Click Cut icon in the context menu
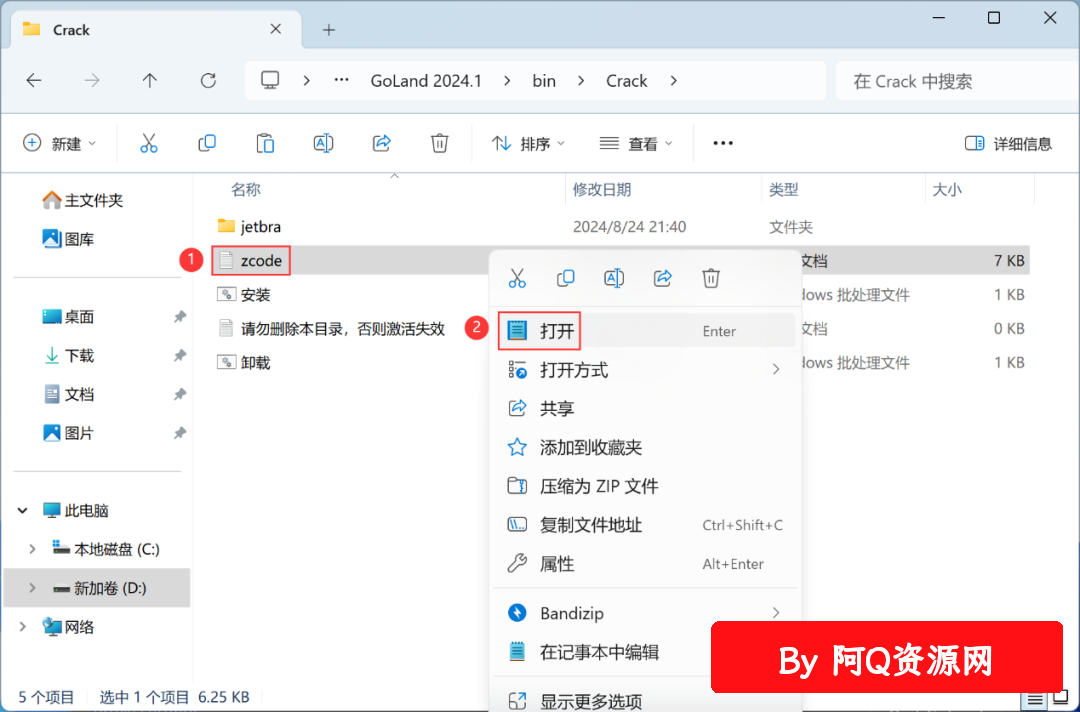 (517, 278)
